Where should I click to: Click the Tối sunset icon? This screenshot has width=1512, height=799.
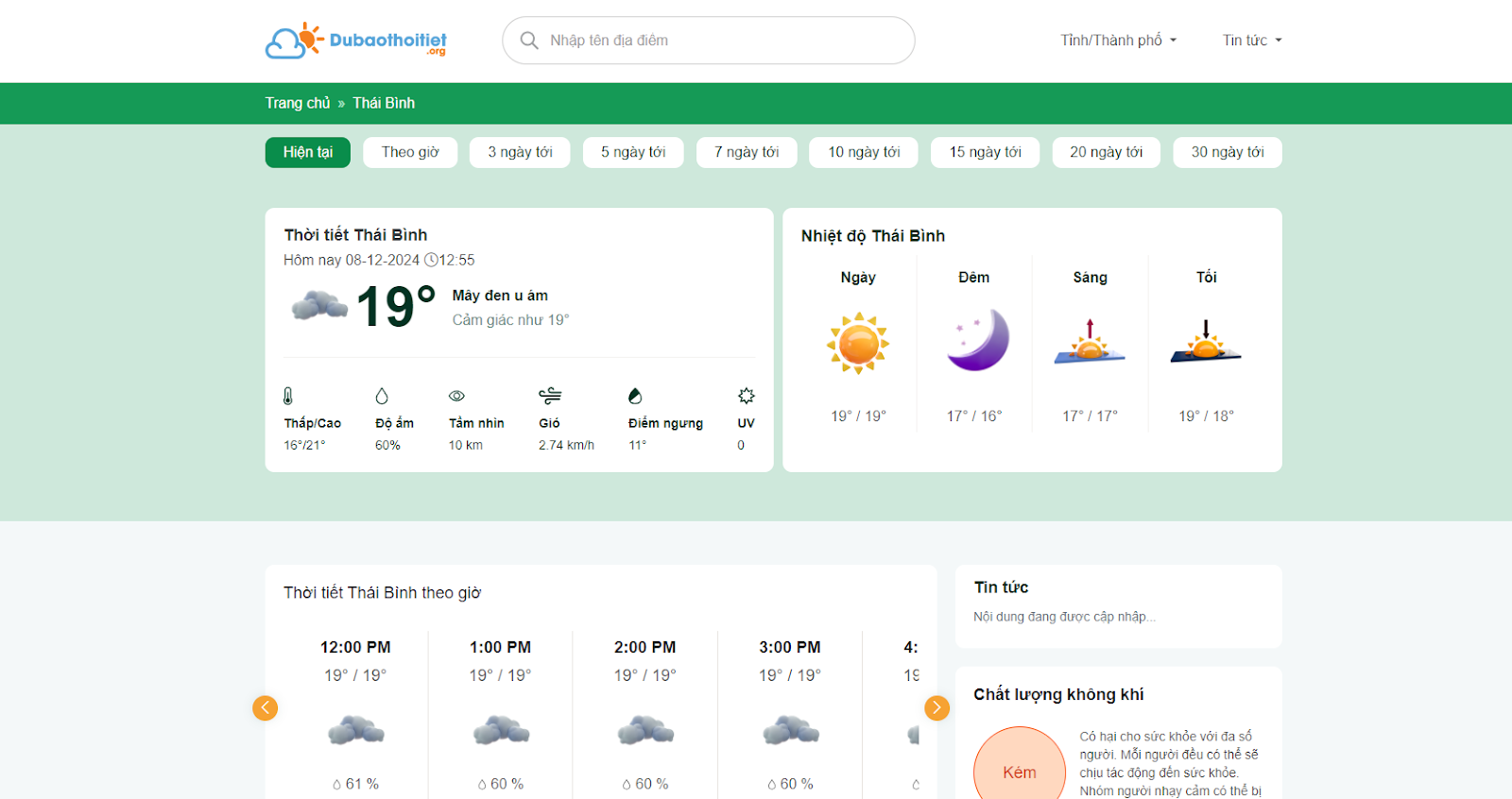coord(1206,342)
